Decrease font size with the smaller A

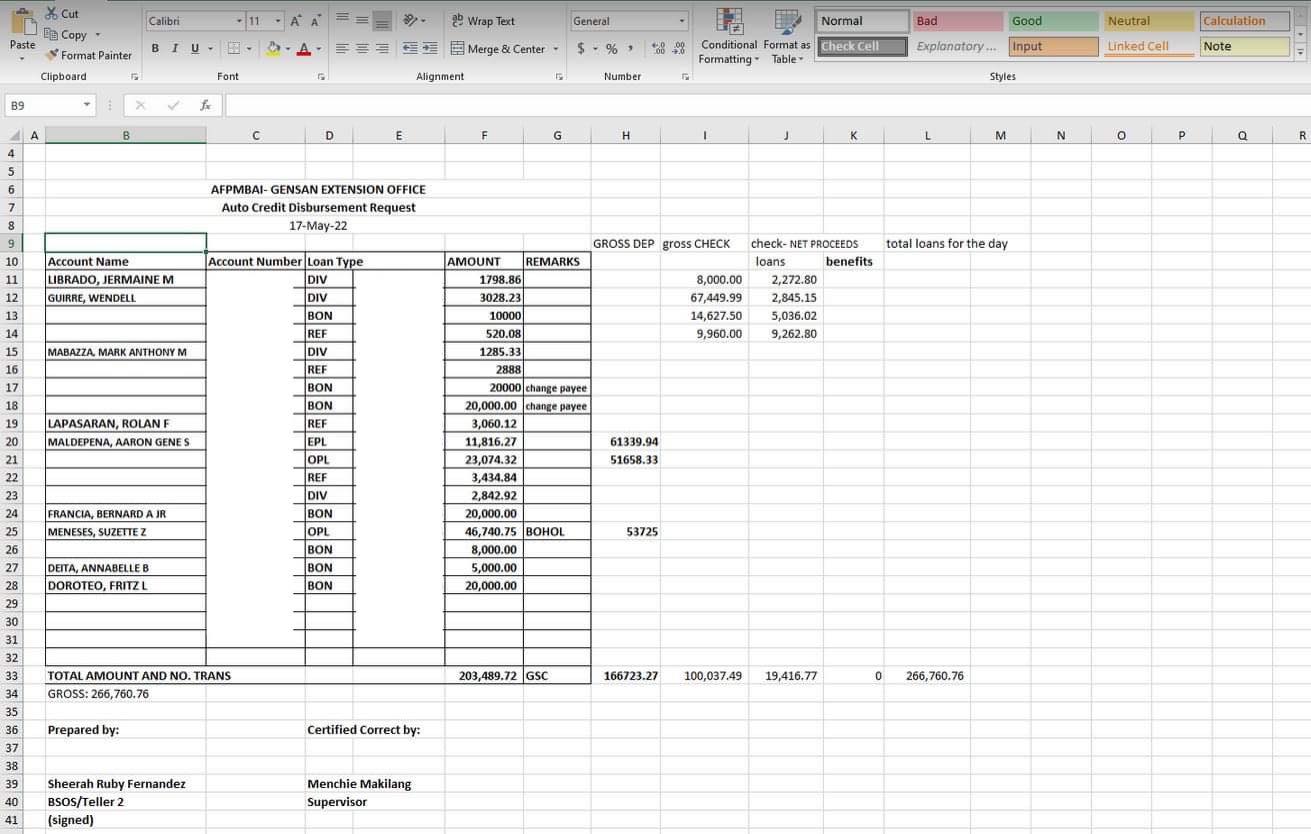(315, 21)
